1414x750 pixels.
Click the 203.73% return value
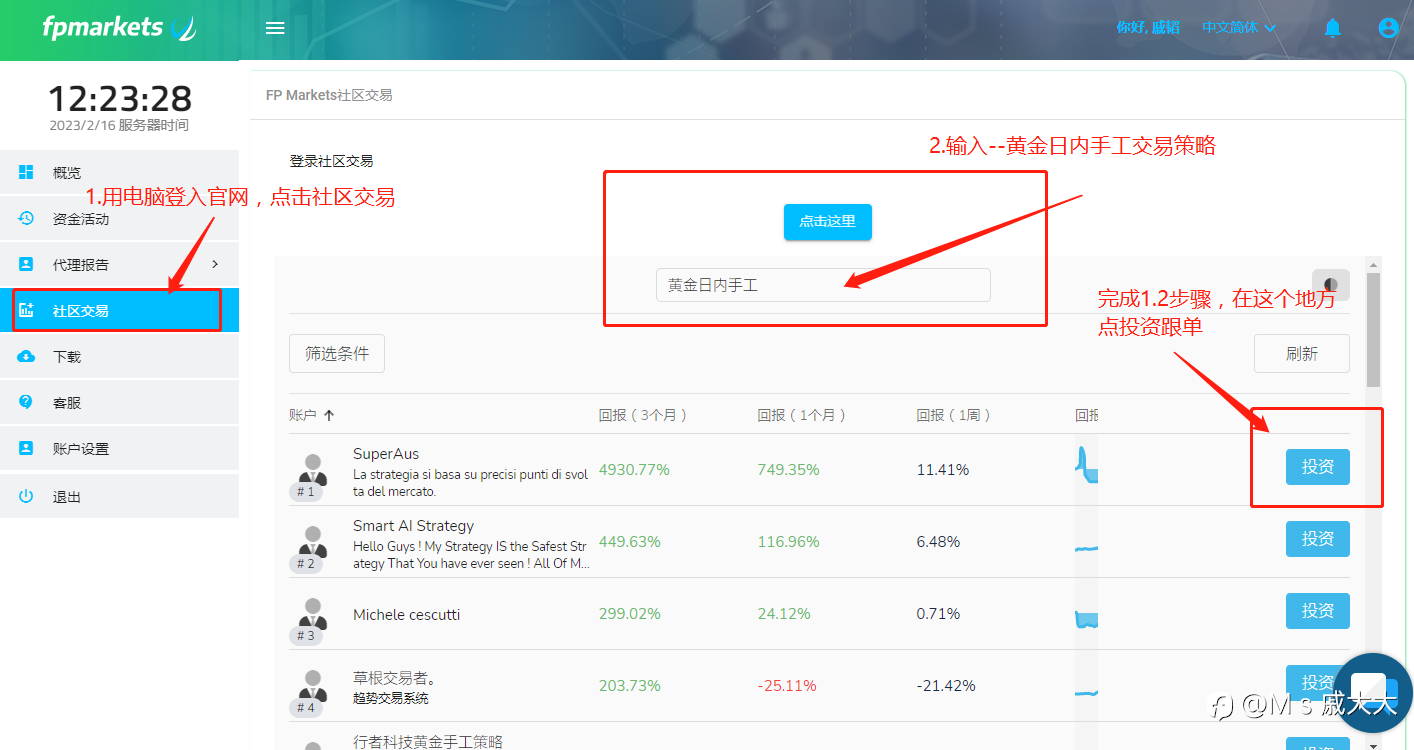point(629,686)
